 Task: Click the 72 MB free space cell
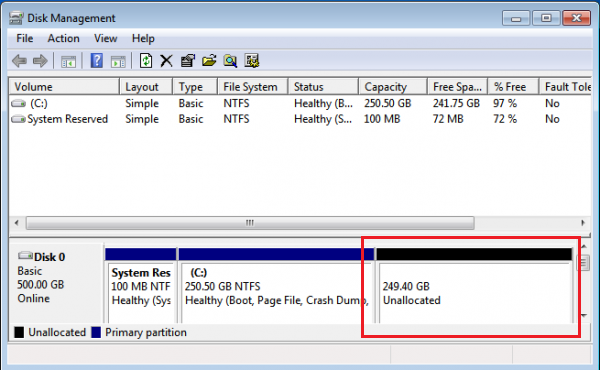tap(448, 119)
